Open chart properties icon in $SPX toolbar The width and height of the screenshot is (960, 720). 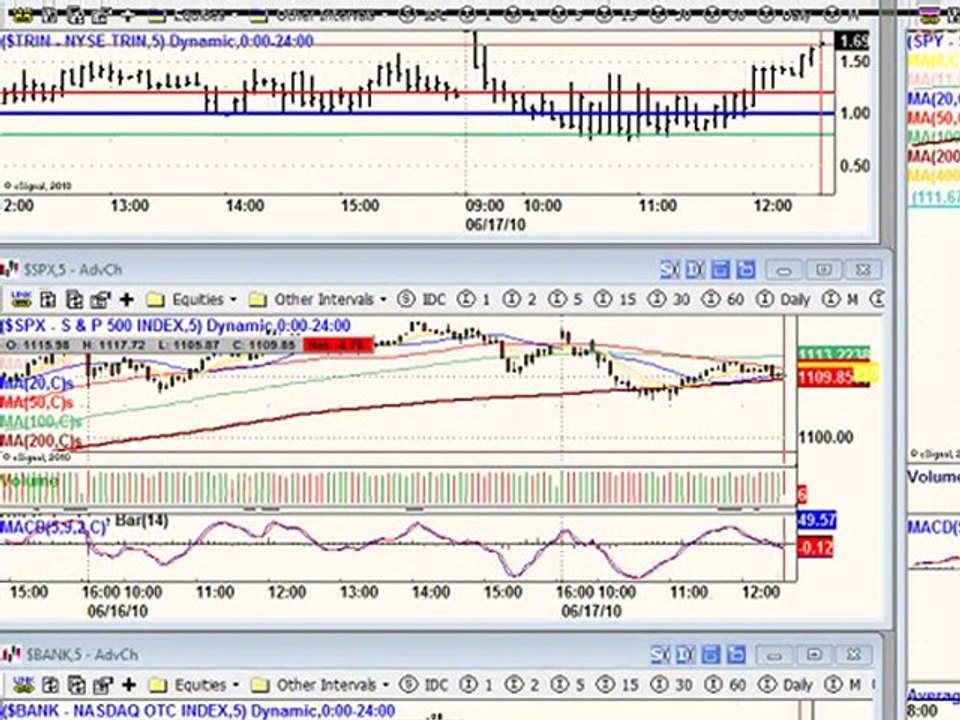click(x=100, y=299)
